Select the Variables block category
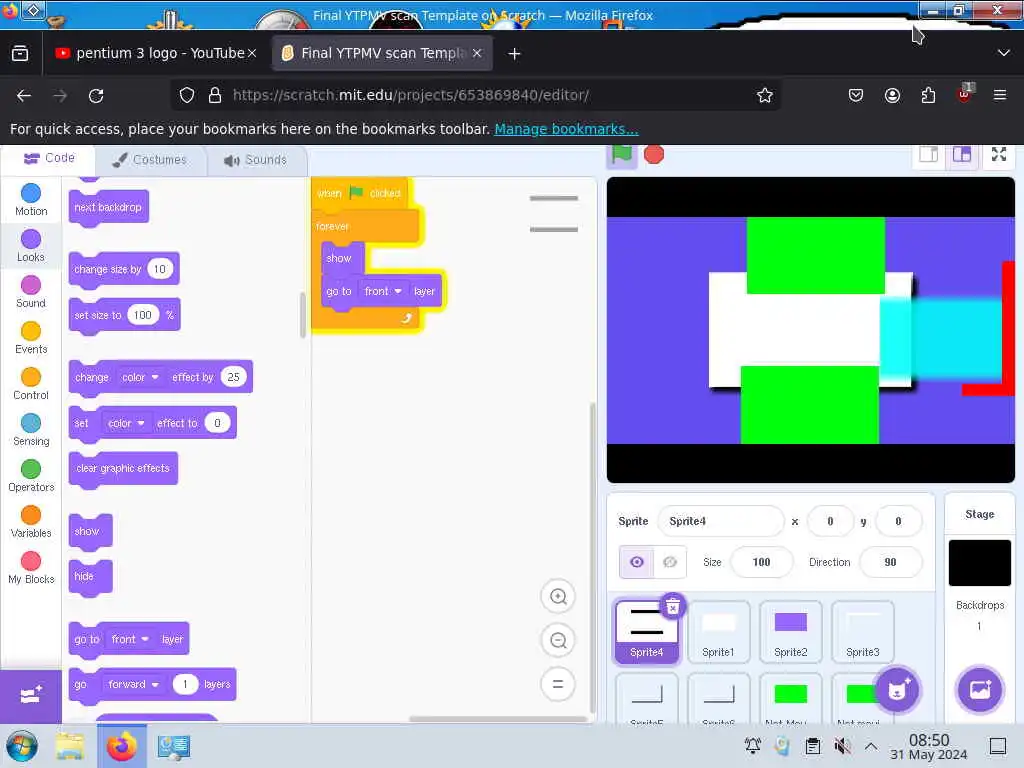 pos(31,522)
